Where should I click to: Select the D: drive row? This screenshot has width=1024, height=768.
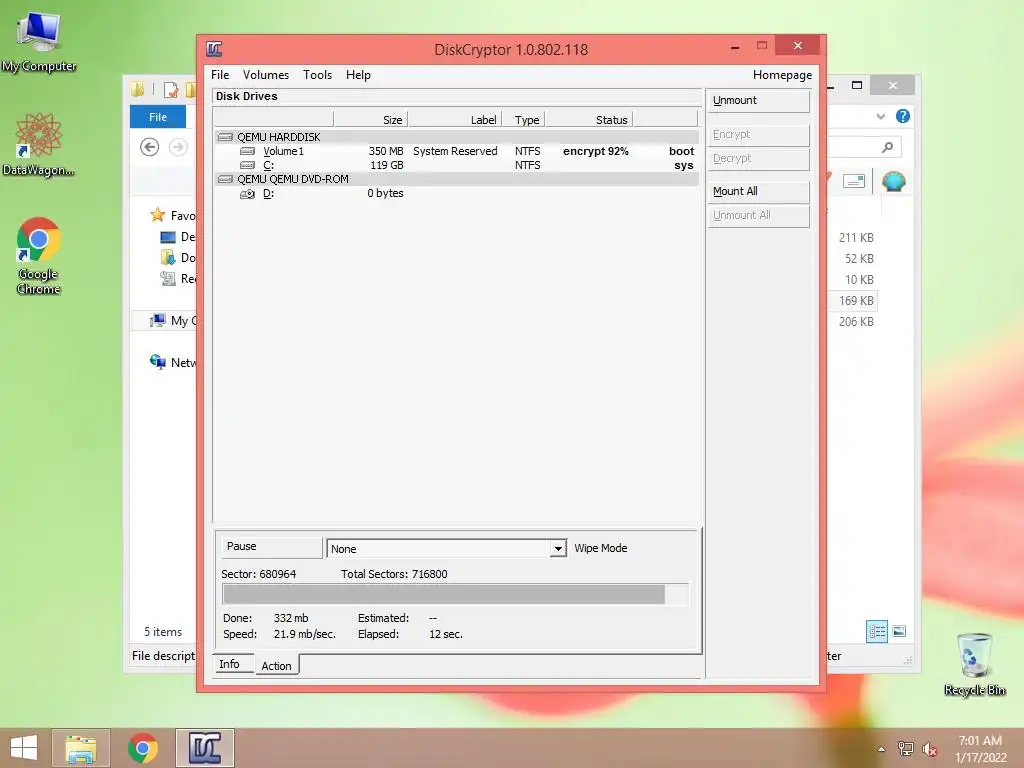coord(456,193)
